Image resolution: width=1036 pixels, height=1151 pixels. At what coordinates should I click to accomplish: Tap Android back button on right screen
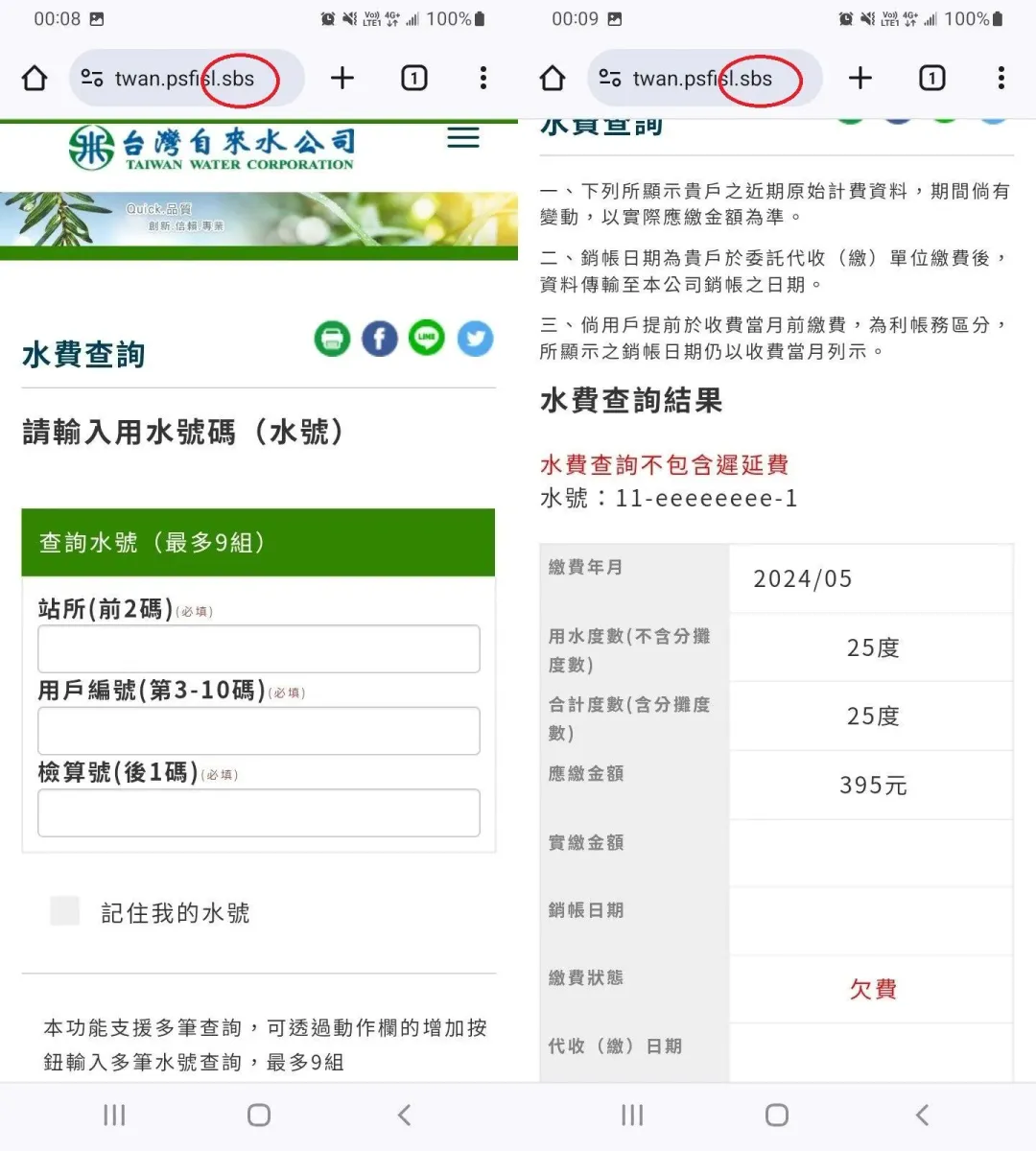pos(922,1115)
